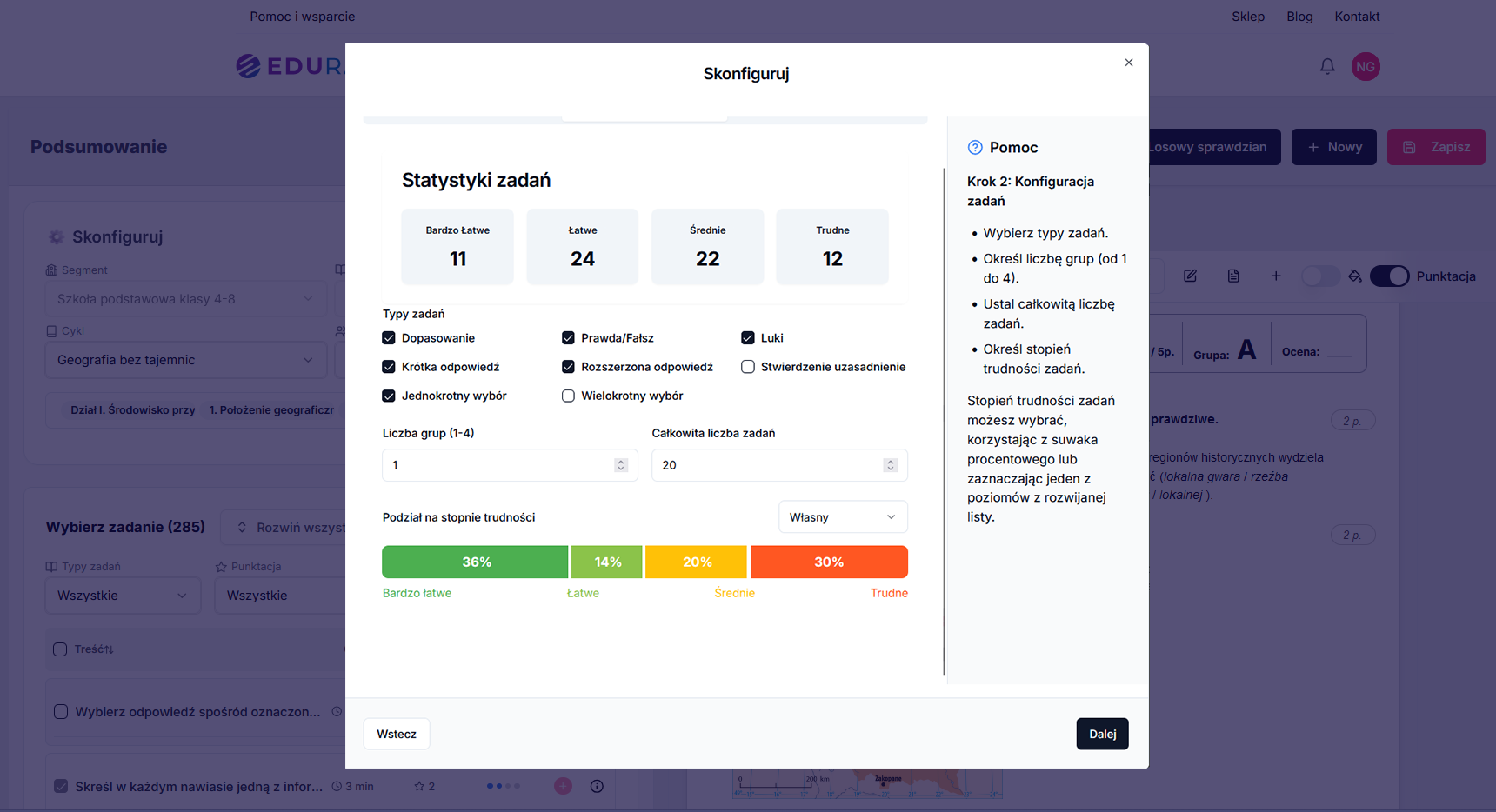Open the Własny difficulty preset dropdown
Viewport: 1496px width, 812px height.
[x=843, y=517]
